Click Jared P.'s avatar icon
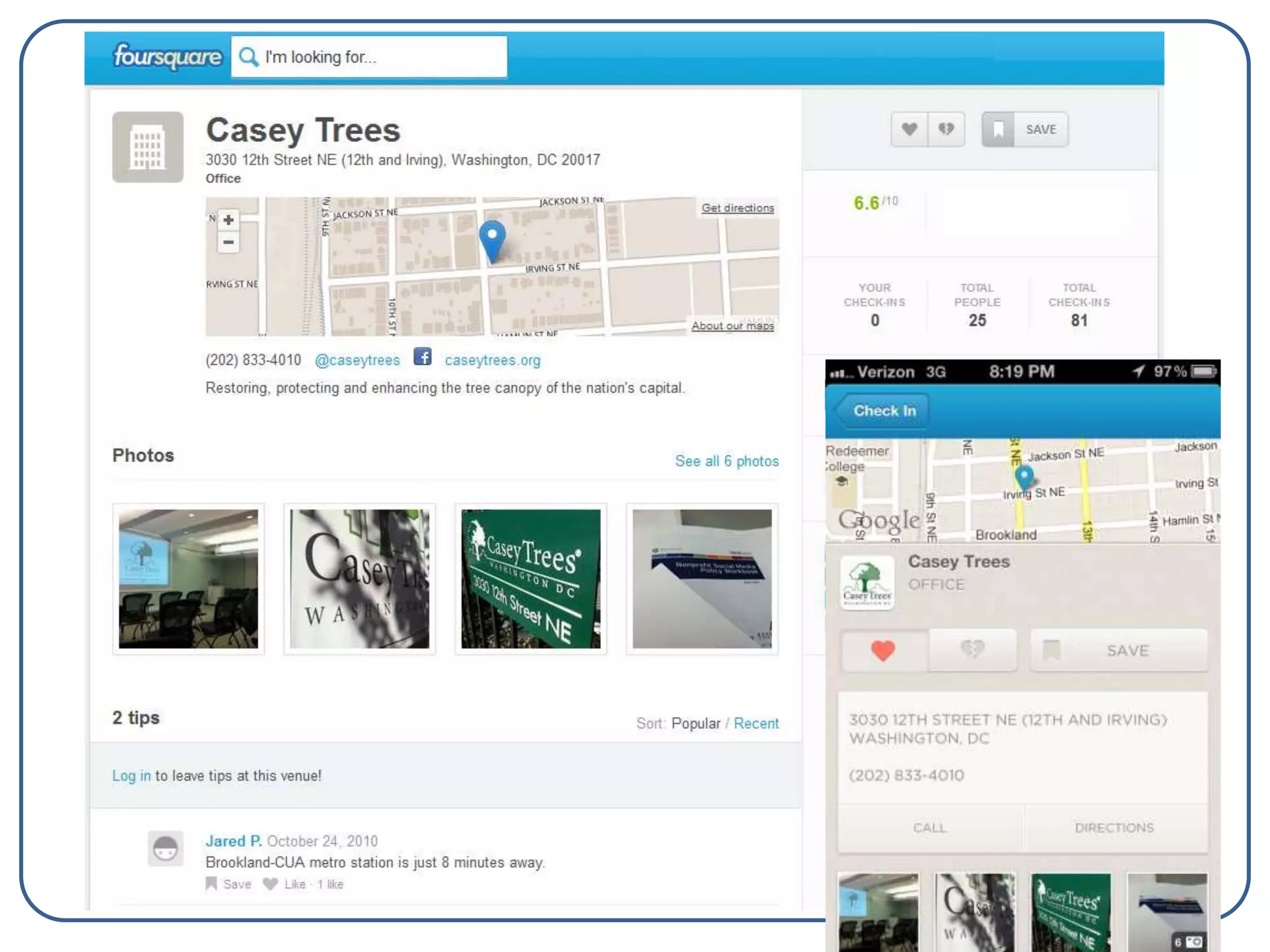The width and height of the screenshot is (1270, 952). point(166,848)
